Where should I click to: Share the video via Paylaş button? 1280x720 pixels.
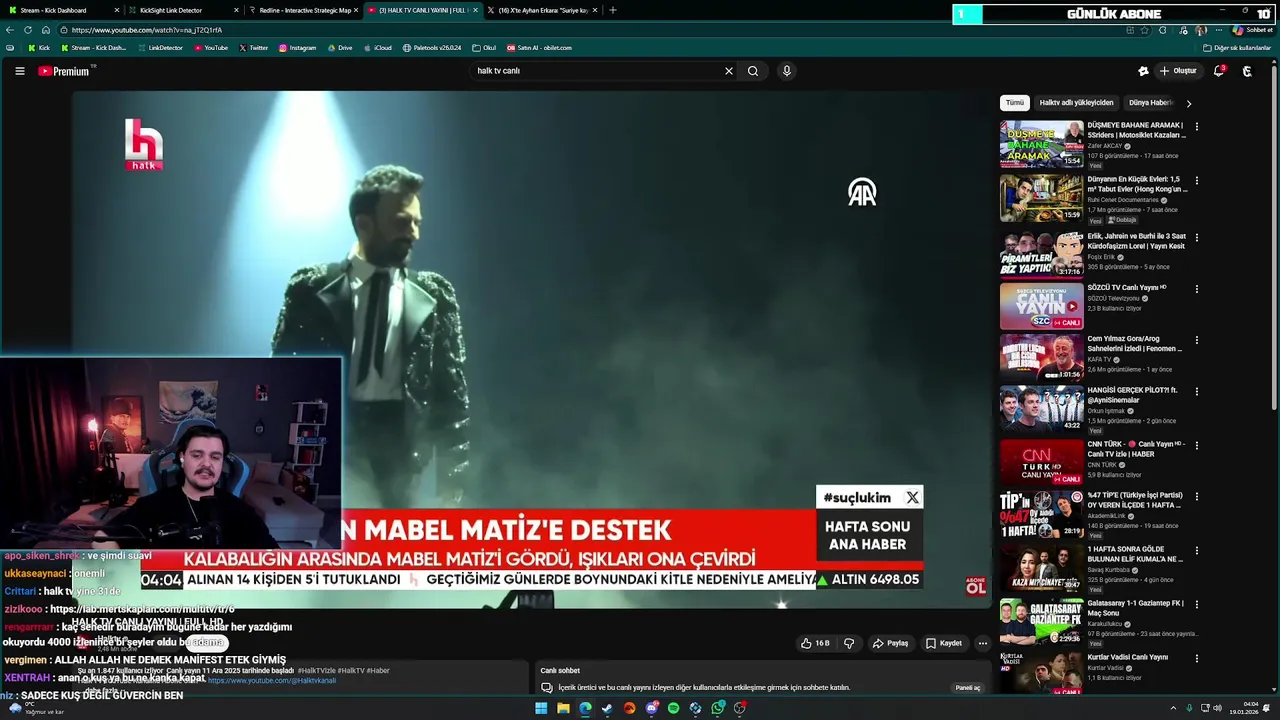tap(890, 643)
